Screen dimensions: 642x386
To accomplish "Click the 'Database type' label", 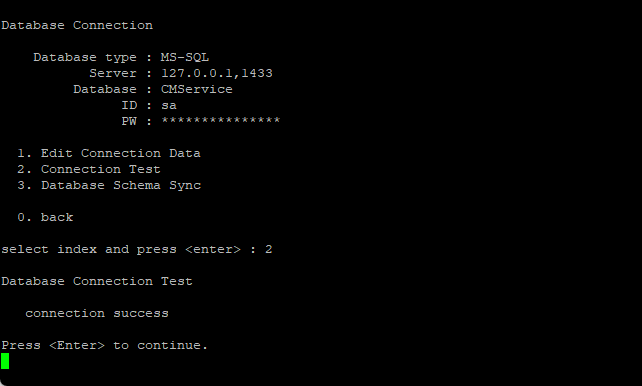I will (x=85, y=57).
